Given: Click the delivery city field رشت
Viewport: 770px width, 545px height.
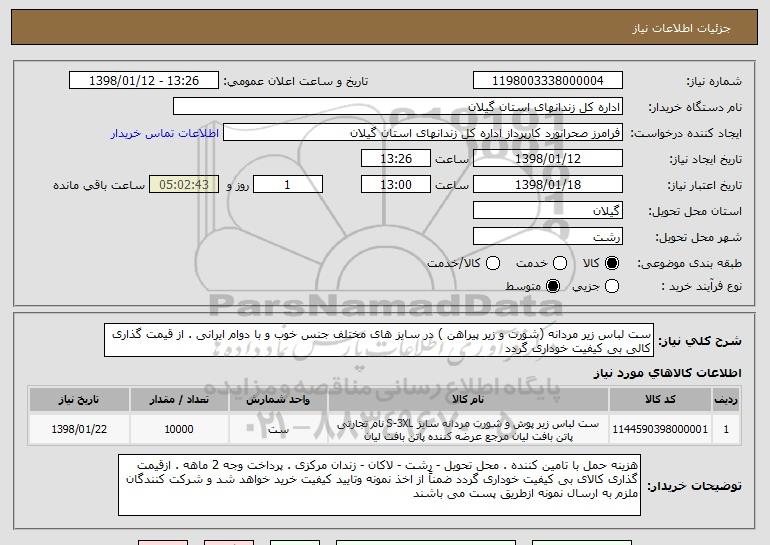Looking at the screenshot, I should tap(548, 237).
